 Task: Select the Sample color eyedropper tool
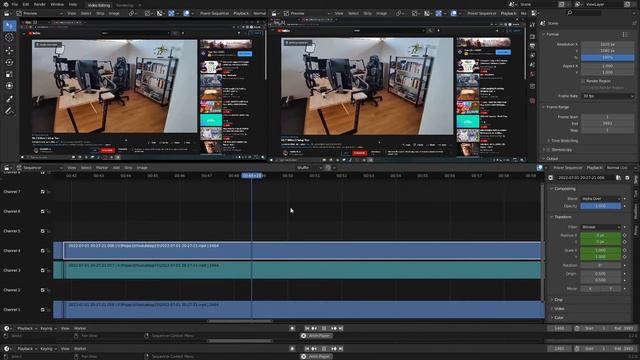(9, 99)
